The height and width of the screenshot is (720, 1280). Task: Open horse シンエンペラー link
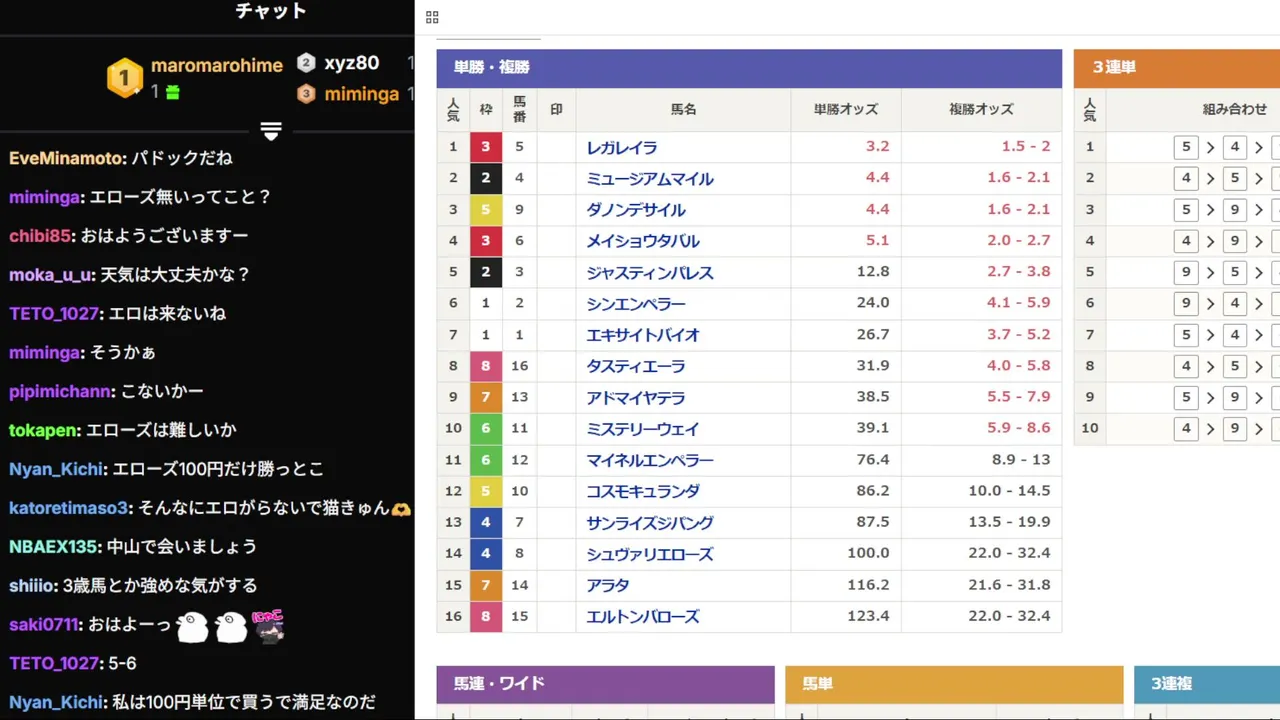click(635, 304)
